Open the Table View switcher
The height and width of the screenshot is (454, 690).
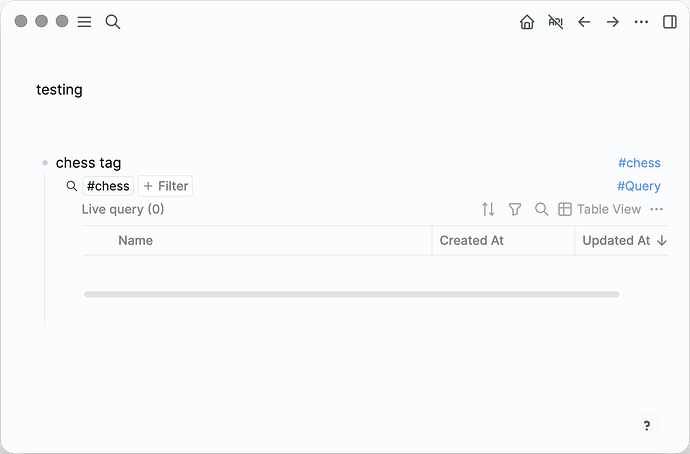click(x=599, y=209)
